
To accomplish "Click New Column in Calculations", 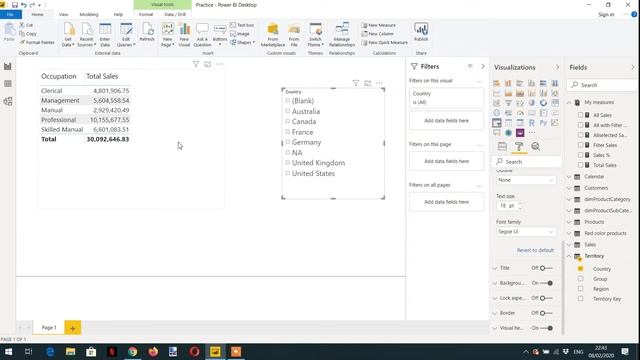I will coord(378,34).
